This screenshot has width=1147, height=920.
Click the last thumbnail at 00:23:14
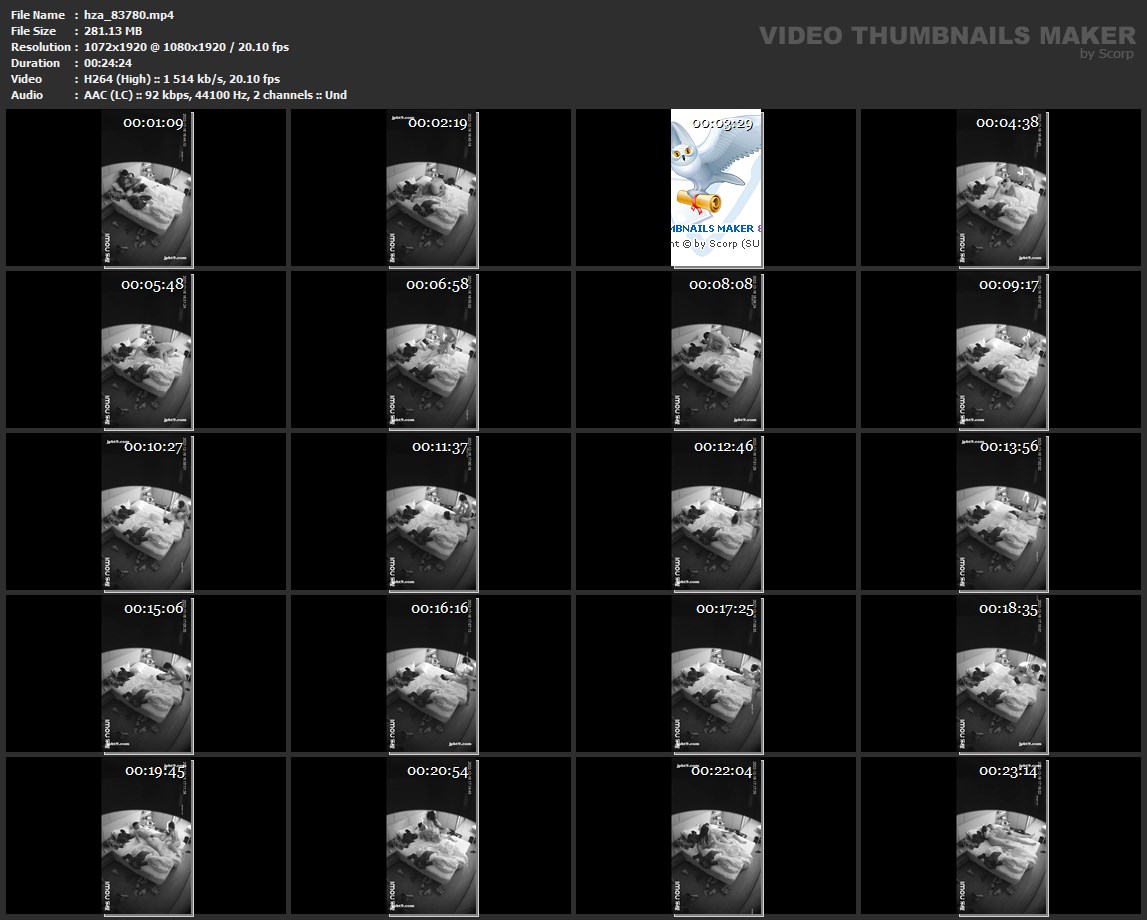(x=1002, y=836)
